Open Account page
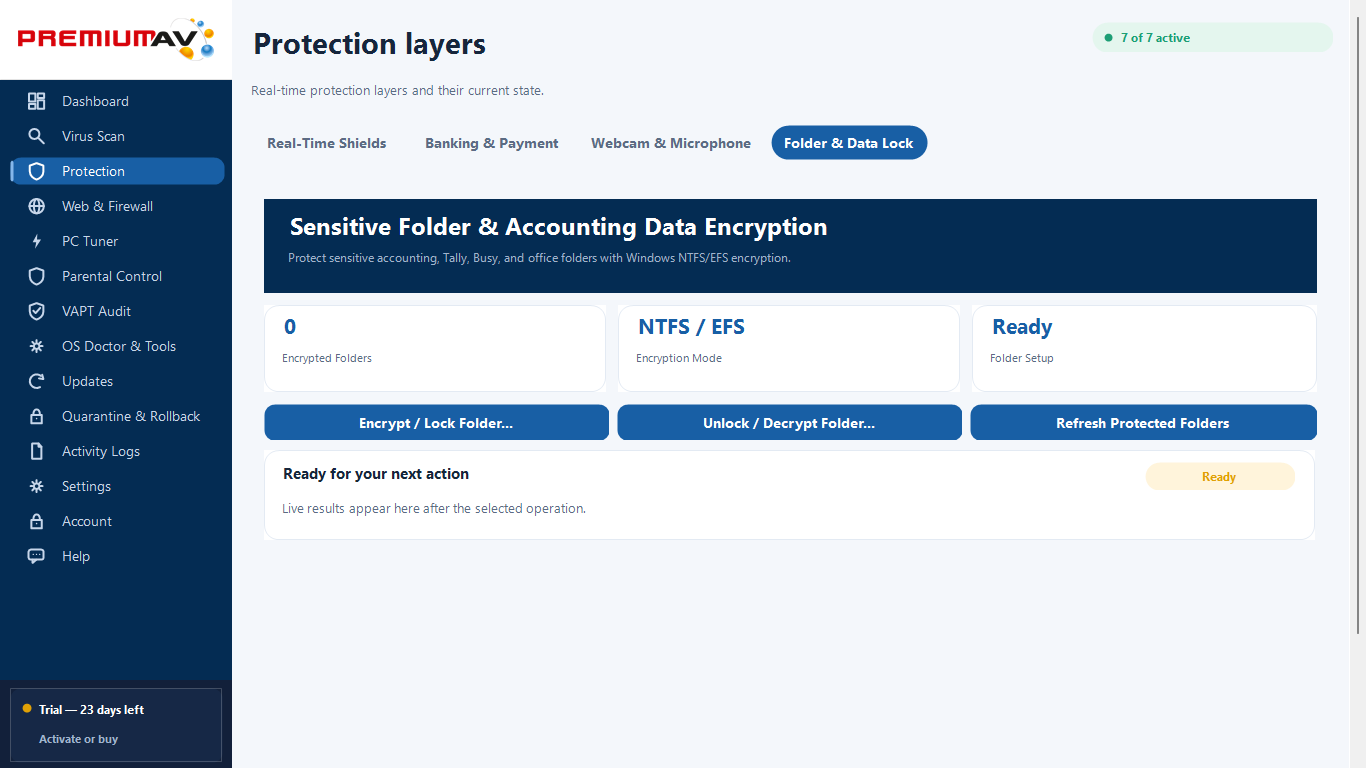Screen dimensions: 1366x768 [117, 521]
